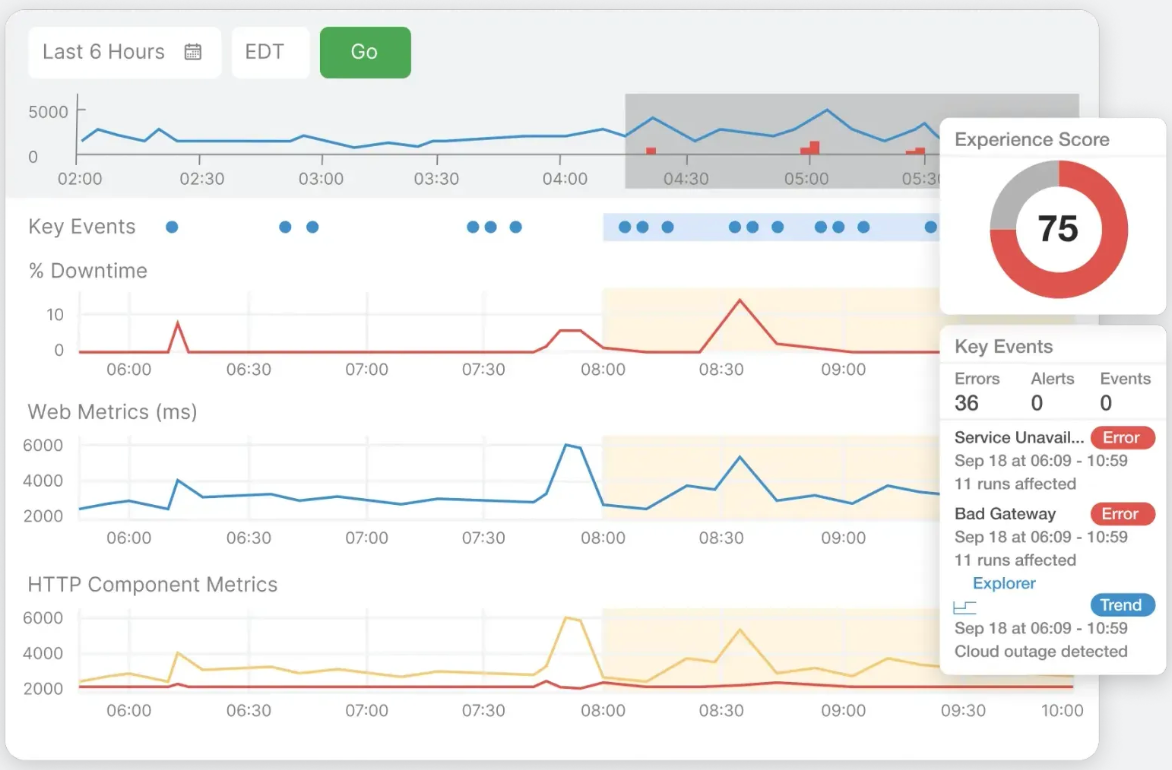Select the Experience Score donut showing 75
The image size is (1172, 770).
[x=1058, y=230]
